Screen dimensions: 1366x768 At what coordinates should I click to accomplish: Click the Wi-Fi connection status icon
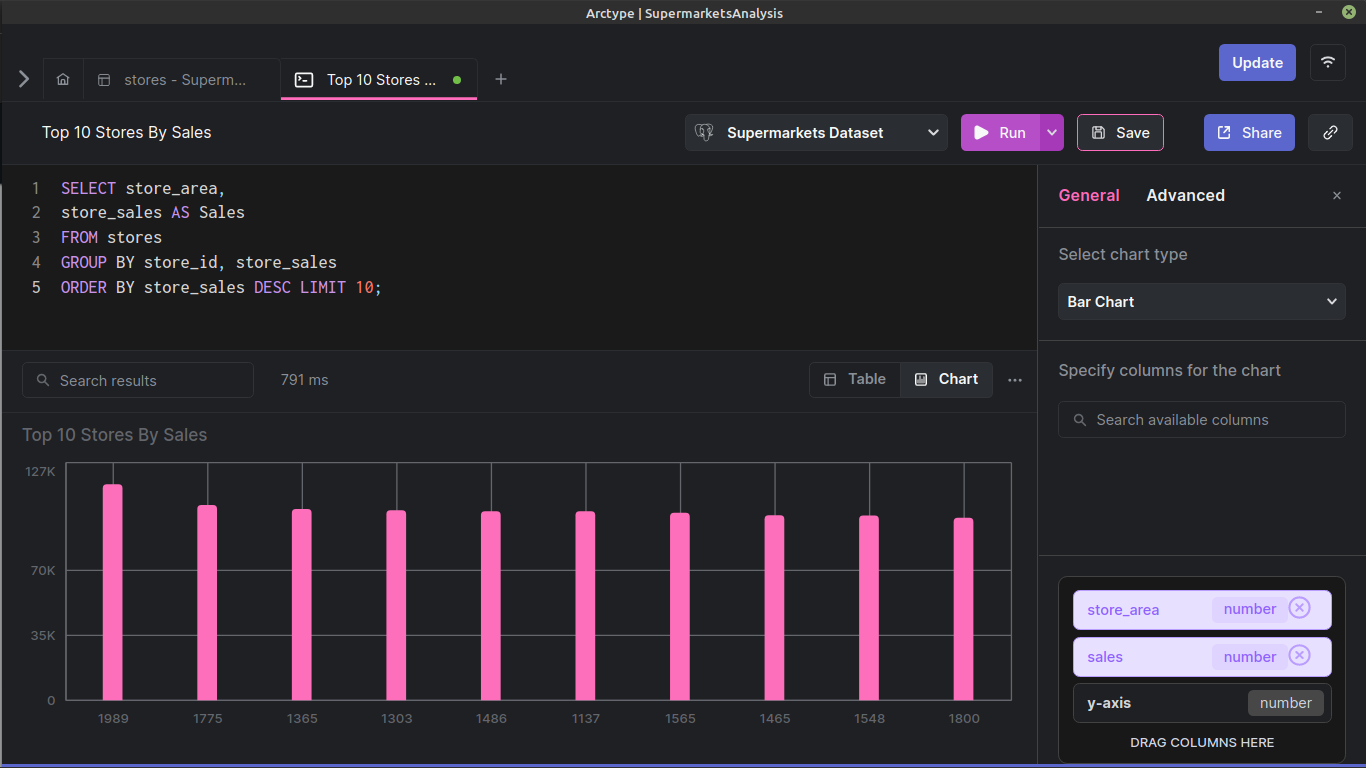tap(1327, 62)
